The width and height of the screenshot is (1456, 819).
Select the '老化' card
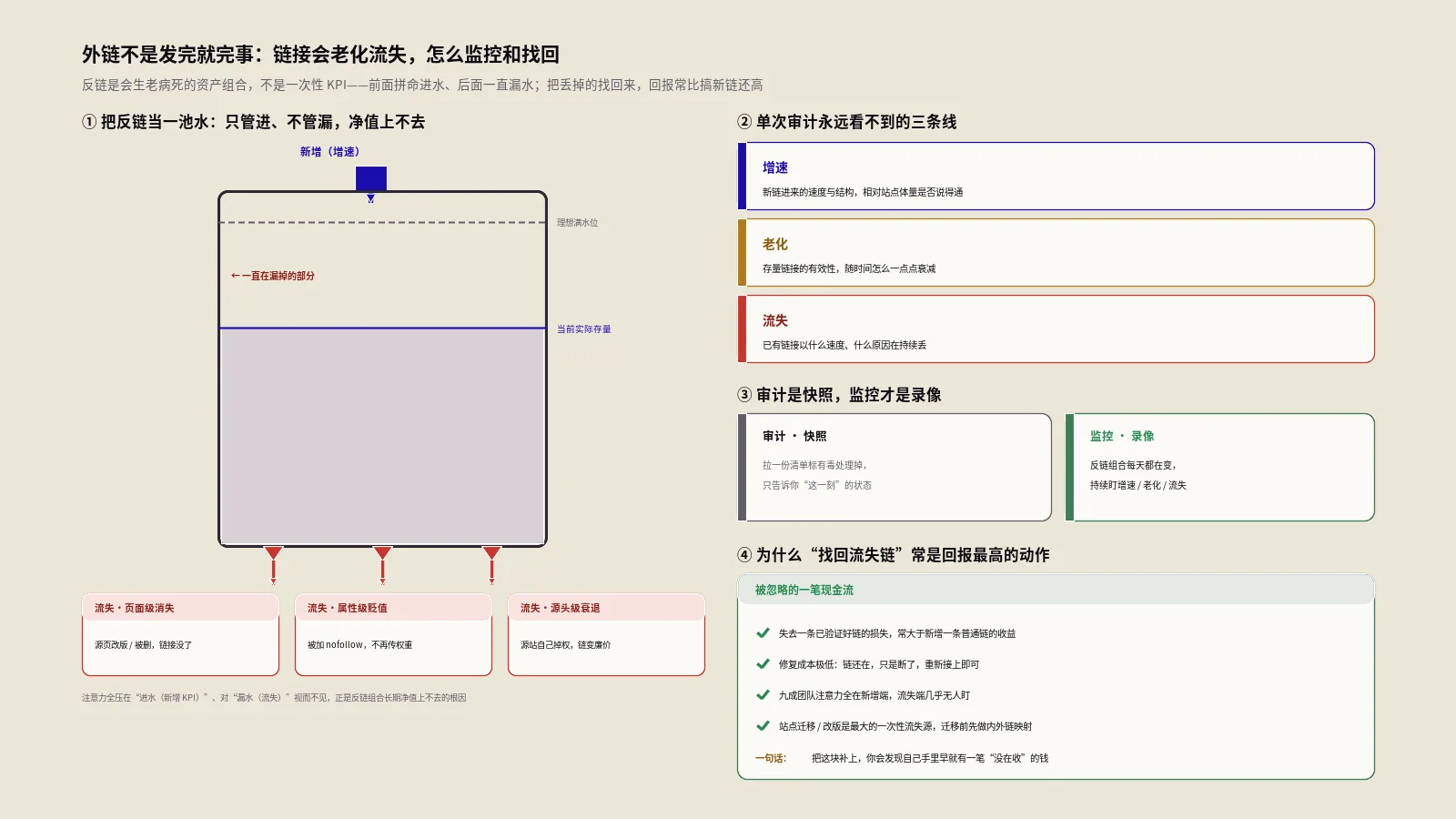[1056, 253]
